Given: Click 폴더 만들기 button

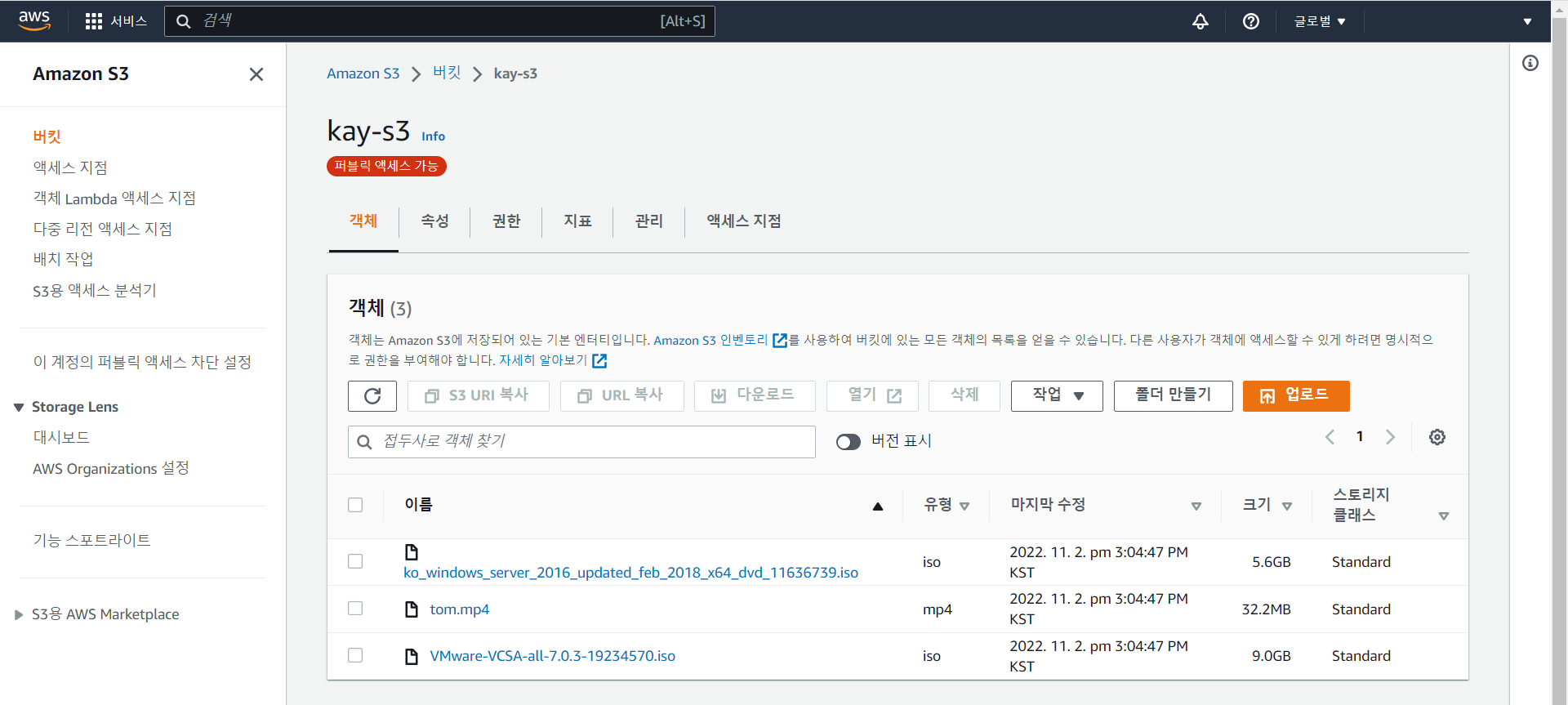Looking at the screenshot, I should pos(1174,396).
